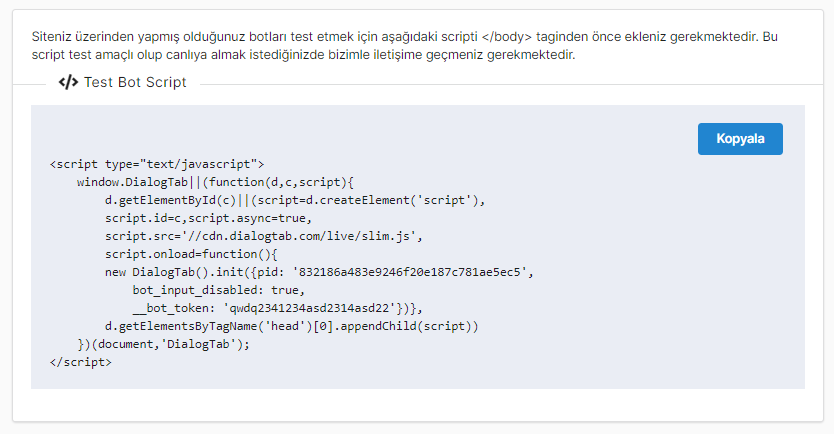This screenshot has width=834, height=434.
Task: Click the window.DialogTab function line
Action: [x=215, y=182]
